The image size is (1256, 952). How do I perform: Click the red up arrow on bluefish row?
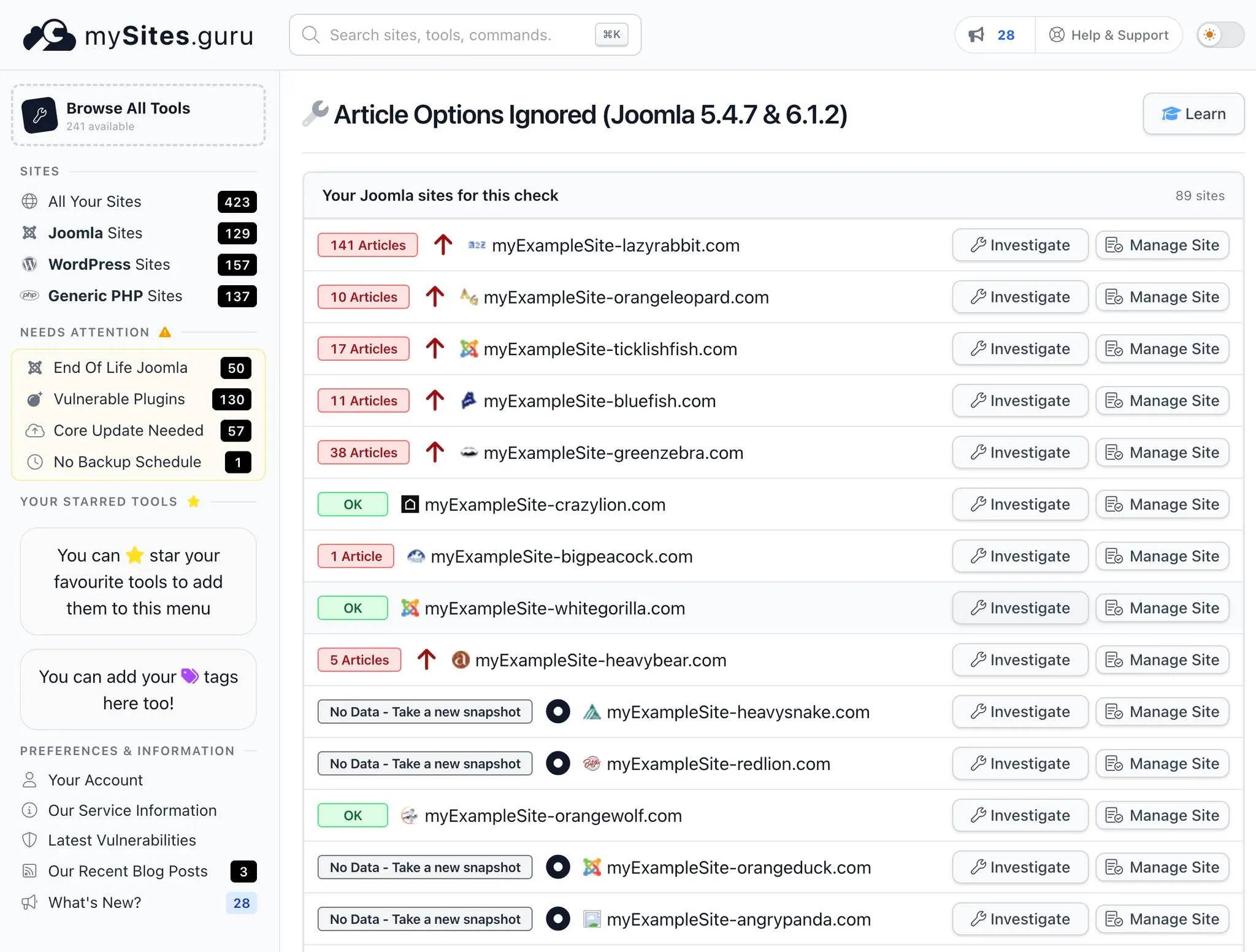[435, 401]
